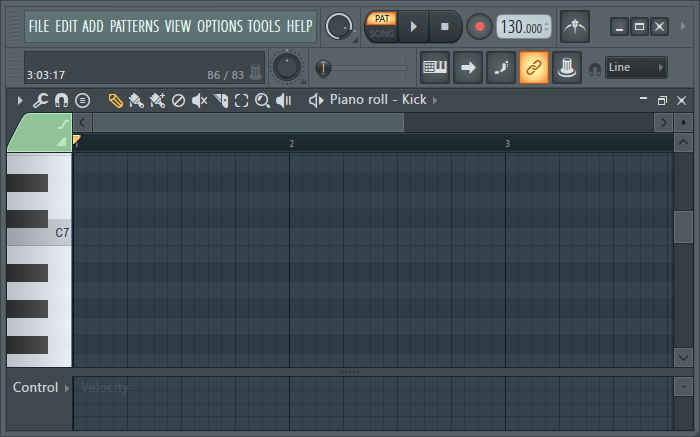Viewport: 700px width, 437px height.
Task: Click bar 3 on the timeline ruler
Action: tap(507, 144)
